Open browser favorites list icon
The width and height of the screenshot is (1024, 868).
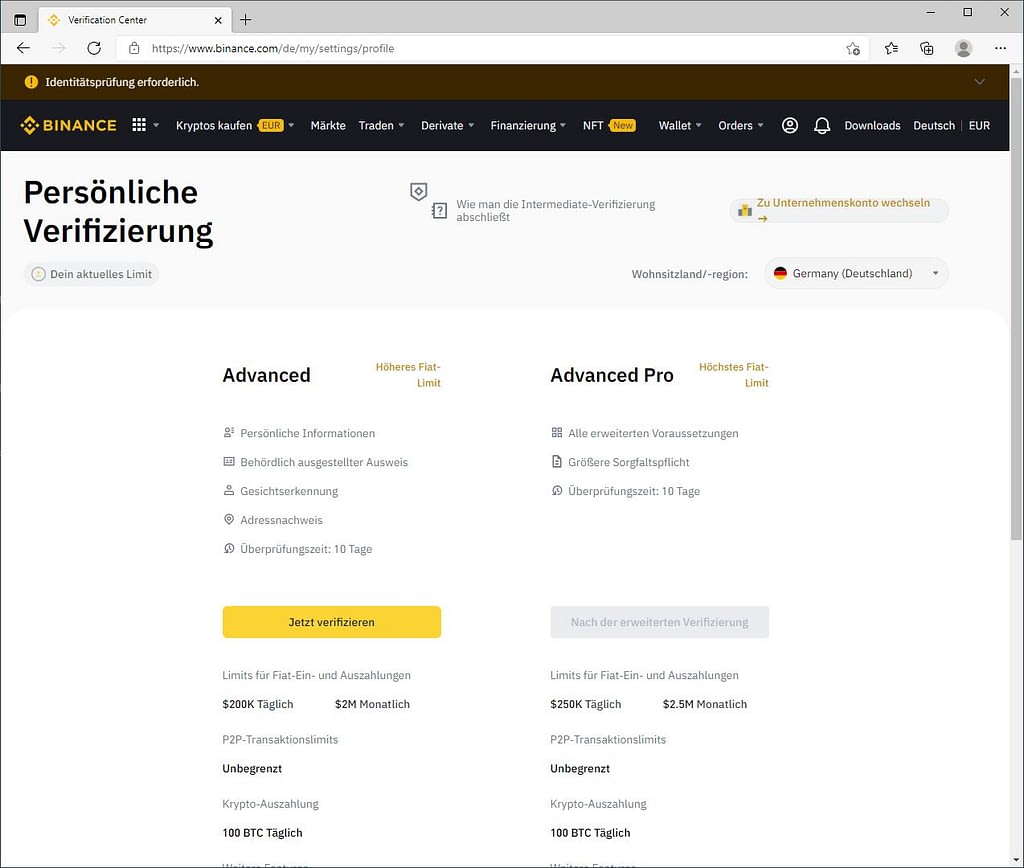point(891,48)
